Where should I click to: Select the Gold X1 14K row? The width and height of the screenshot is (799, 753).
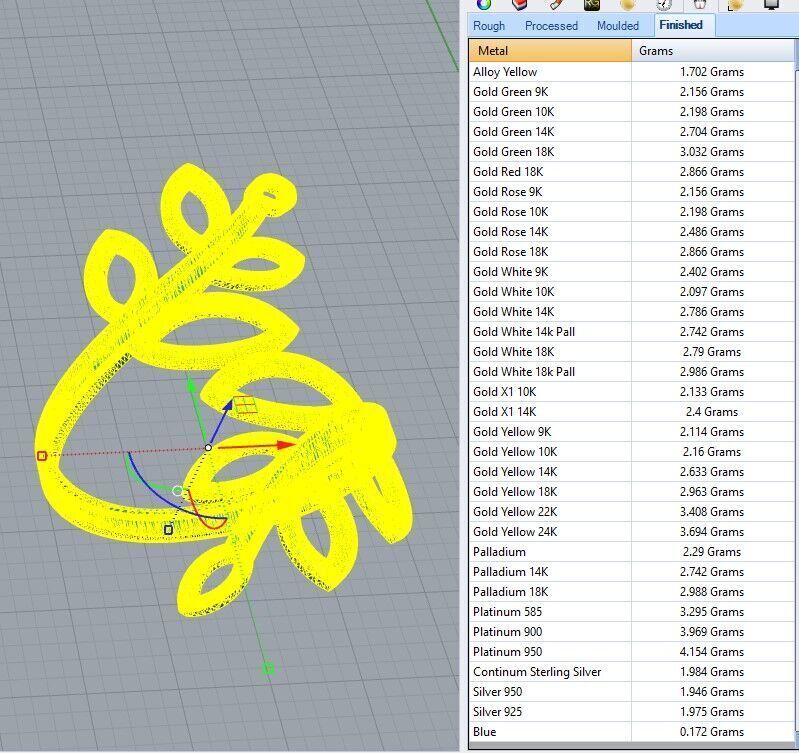[x=631, y=412]
